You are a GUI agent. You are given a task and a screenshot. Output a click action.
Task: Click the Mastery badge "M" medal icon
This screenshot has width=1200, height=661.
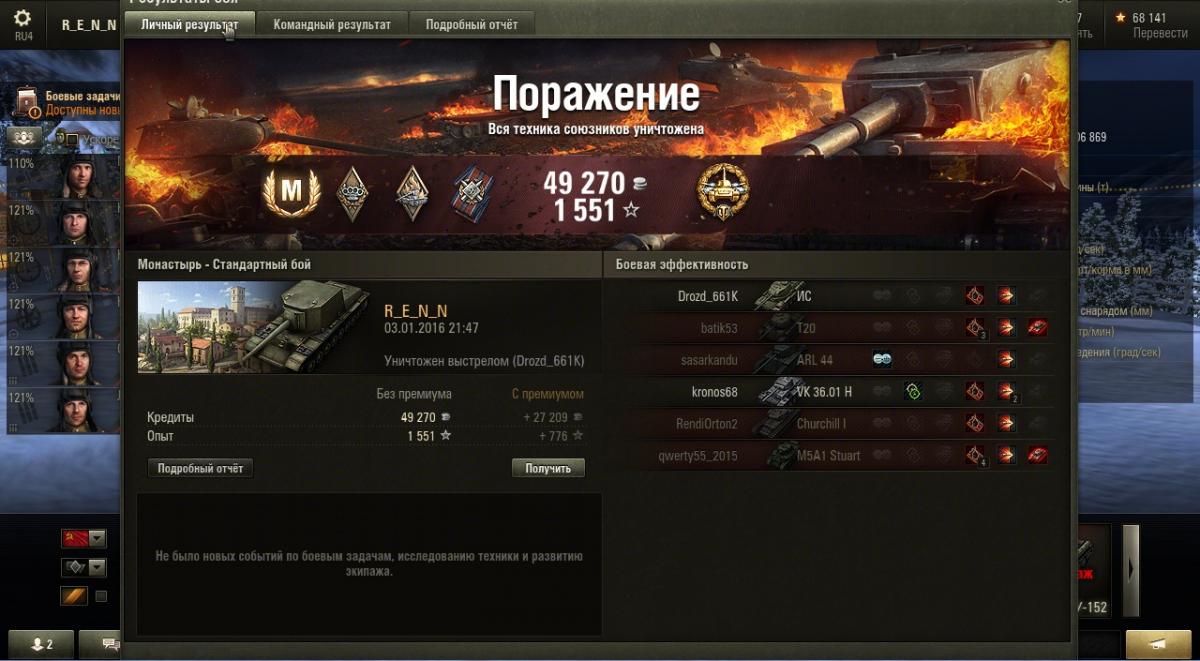290,191
